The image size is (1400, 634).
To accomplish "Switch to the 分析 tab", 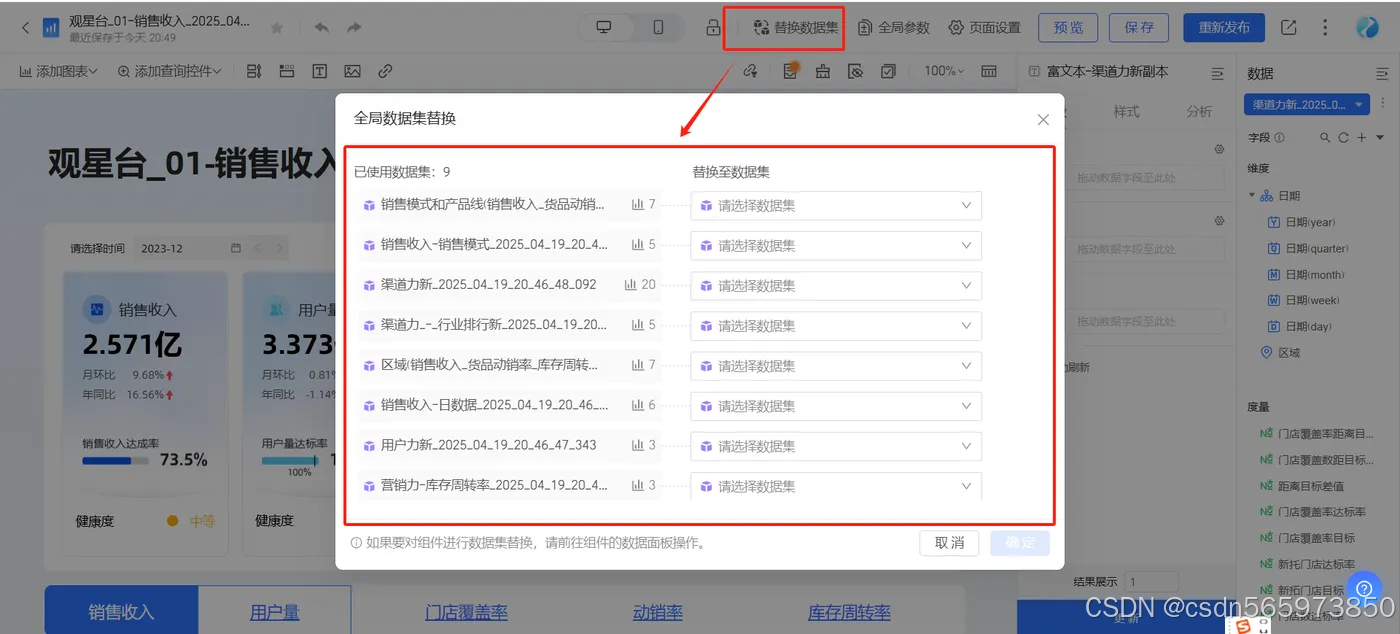I will pos(1198,111).
